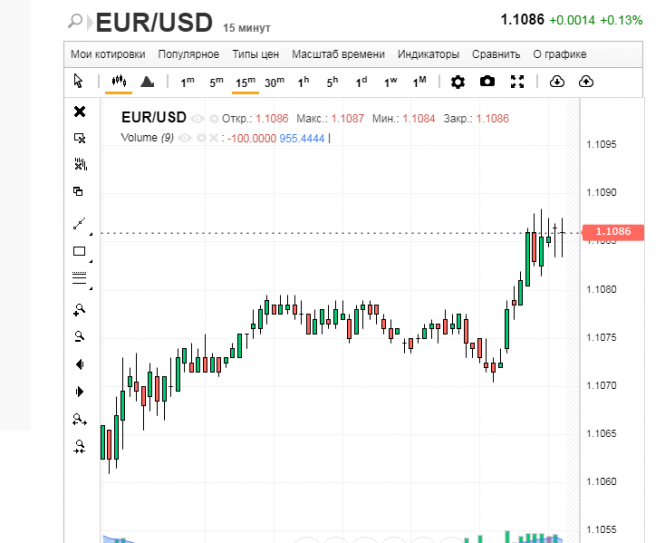Select the 15m timeframe button
Screen dimensions: 665x543
tap(246, 82)
